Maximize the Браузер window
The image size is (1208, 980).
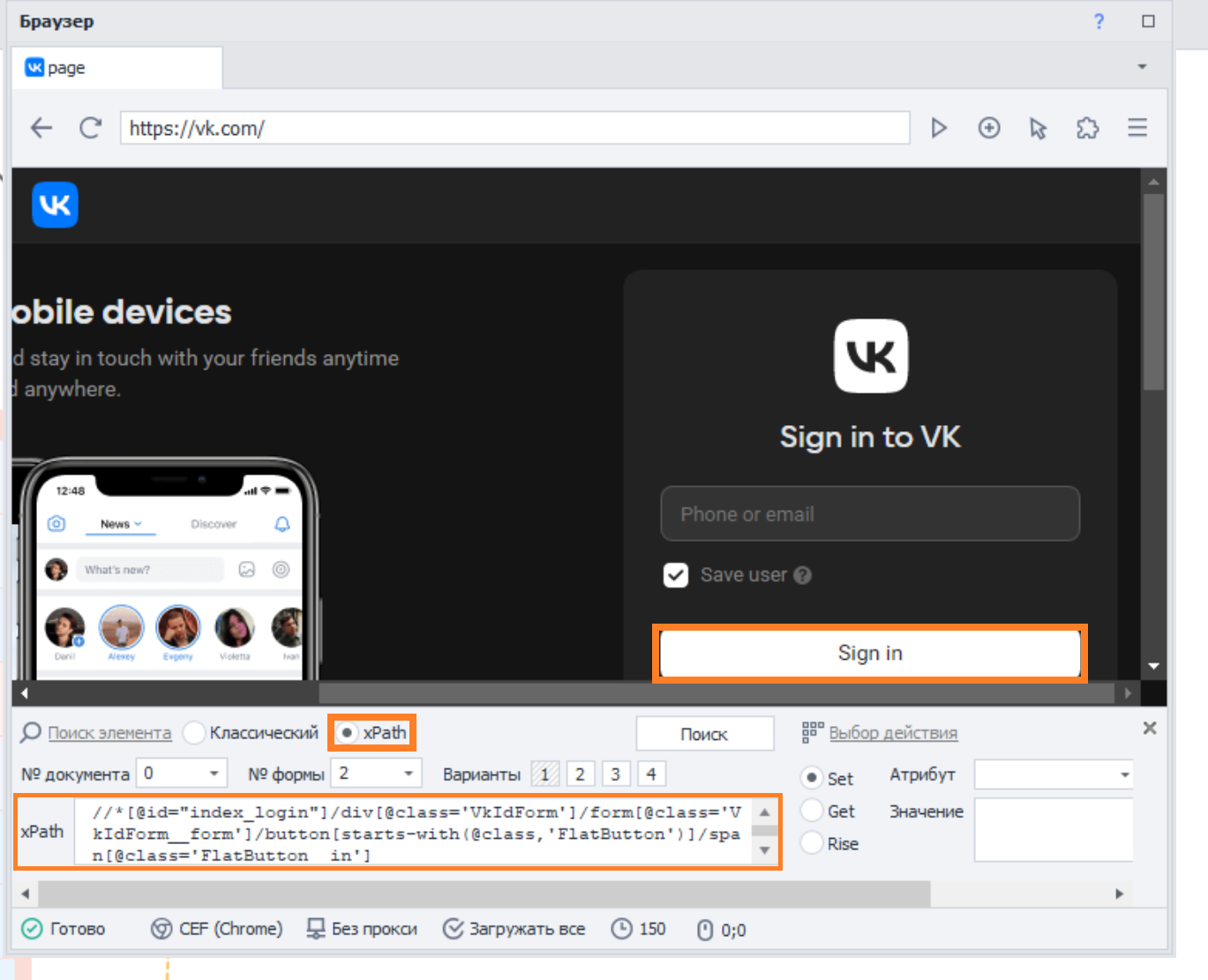[x=1148, y=21]
